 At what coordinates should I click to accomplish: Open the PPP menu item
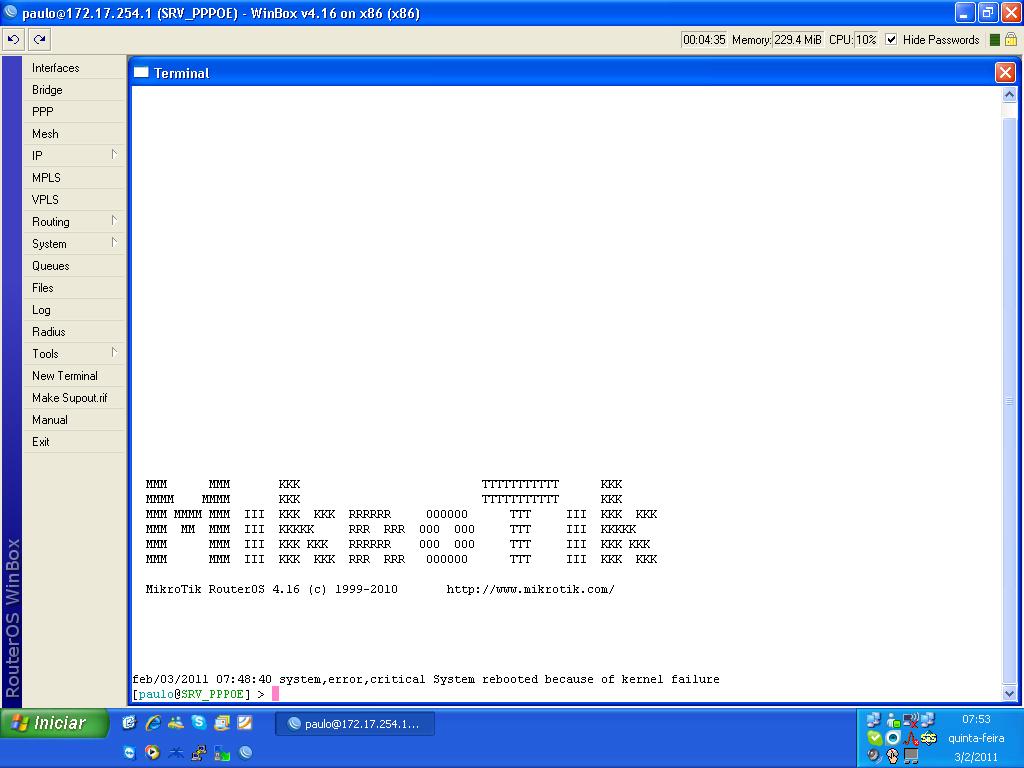[x=73, y=112]
